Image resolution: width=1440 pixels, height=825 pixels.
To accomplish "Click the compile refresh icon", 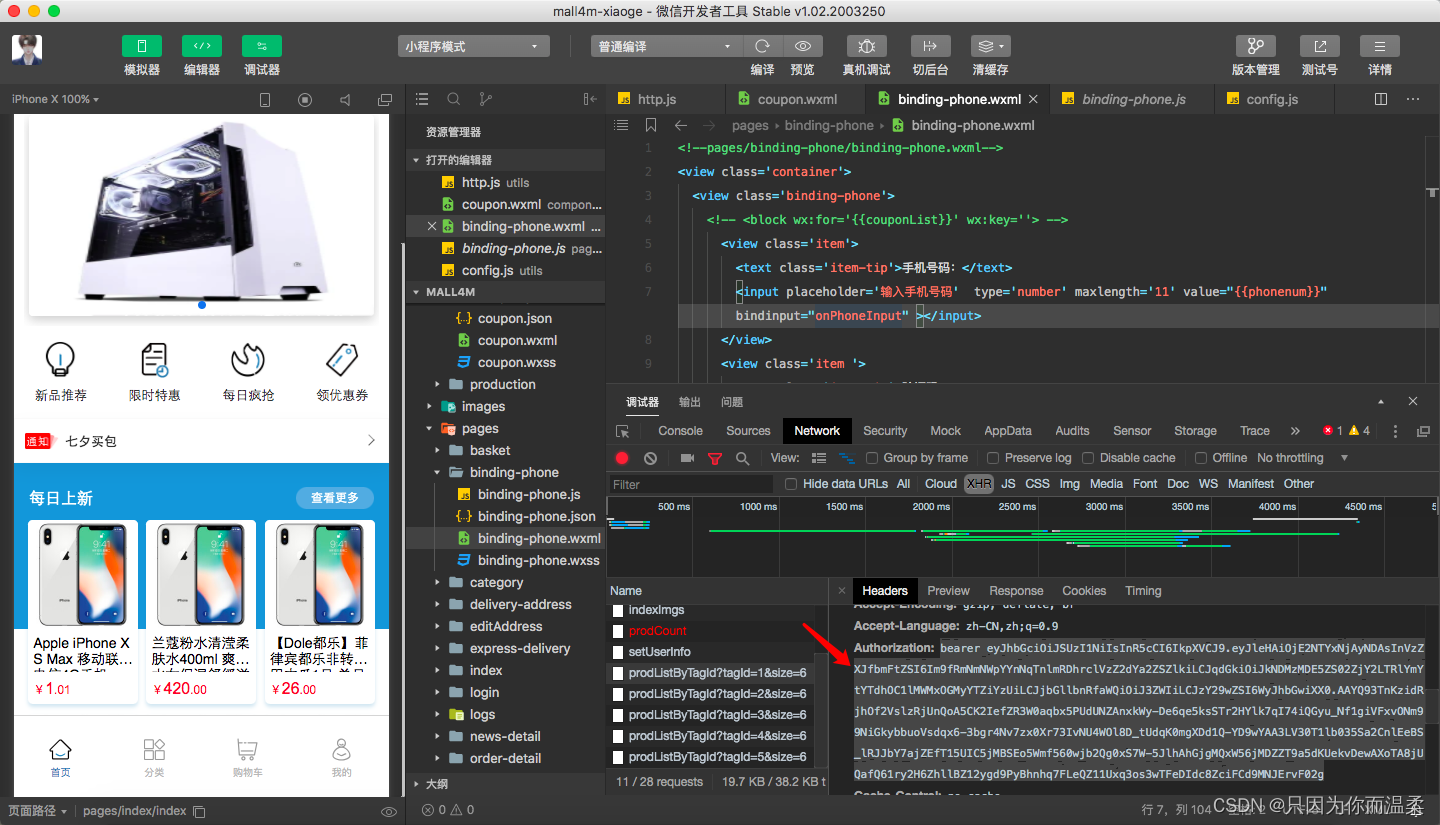I will tap(762, 46).
